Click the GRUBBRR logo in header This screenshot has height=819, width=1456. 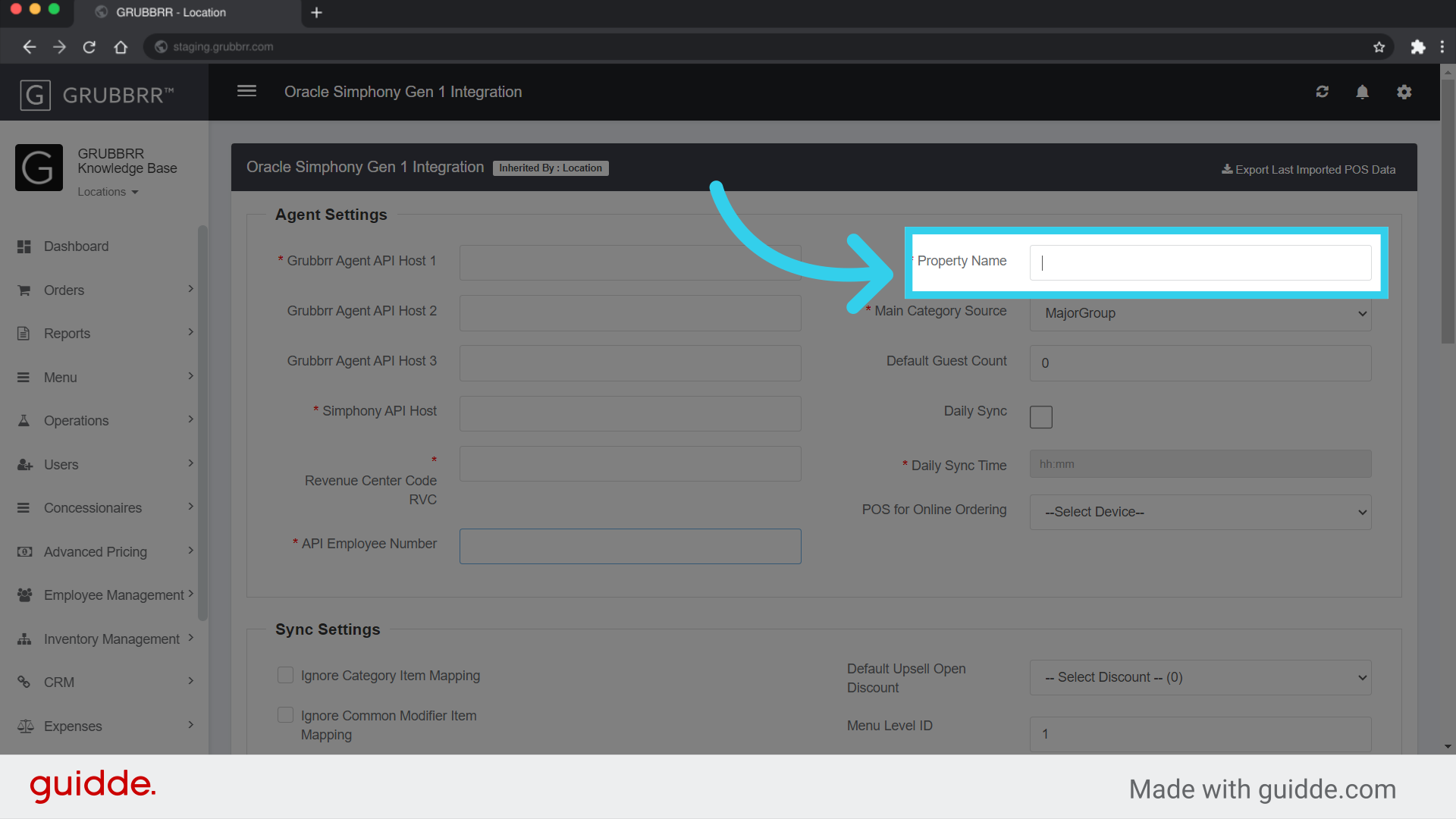point(97,95)
